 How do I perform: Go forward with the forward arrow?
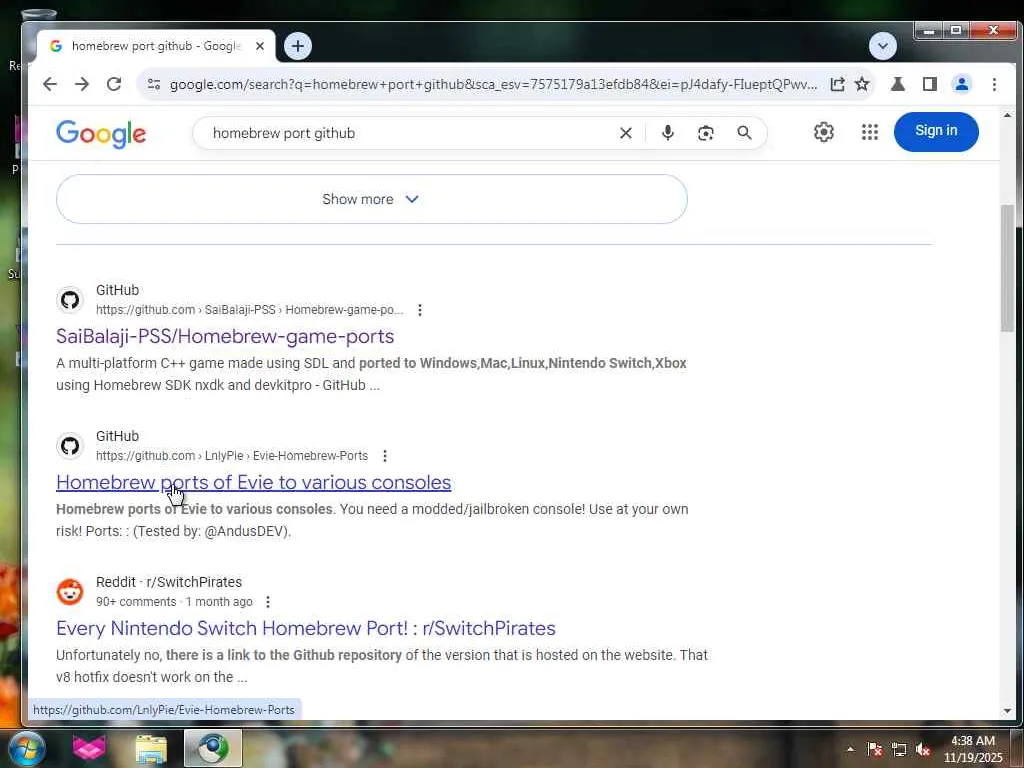tap(82, 84)
